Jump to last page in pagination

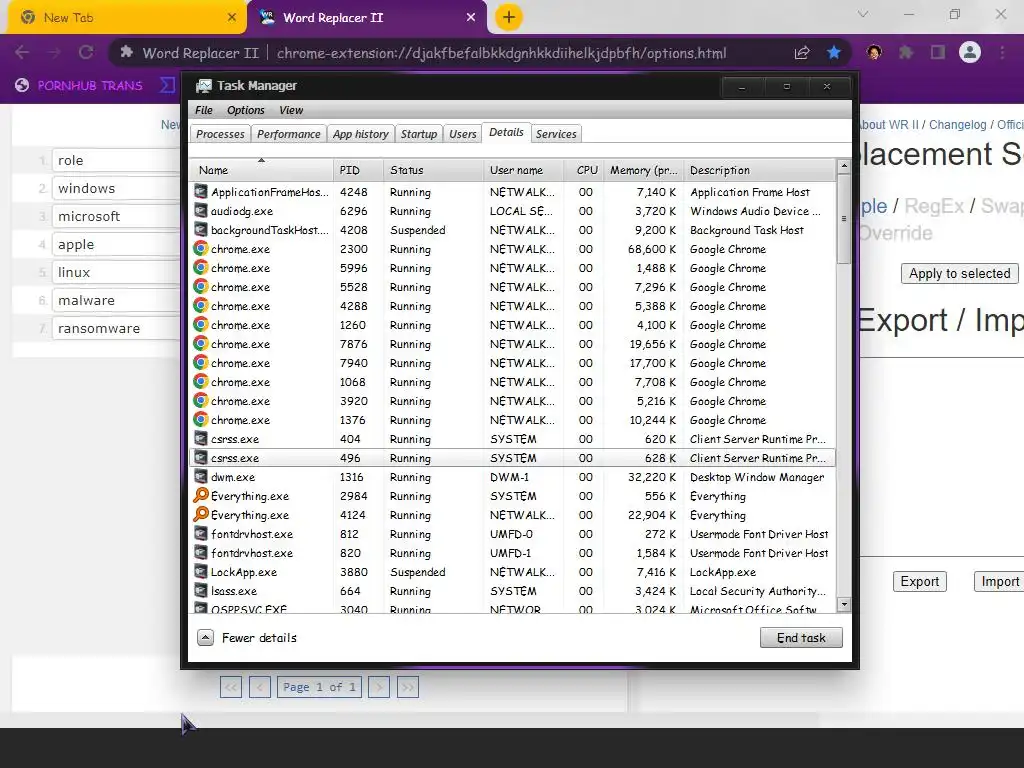408,686
